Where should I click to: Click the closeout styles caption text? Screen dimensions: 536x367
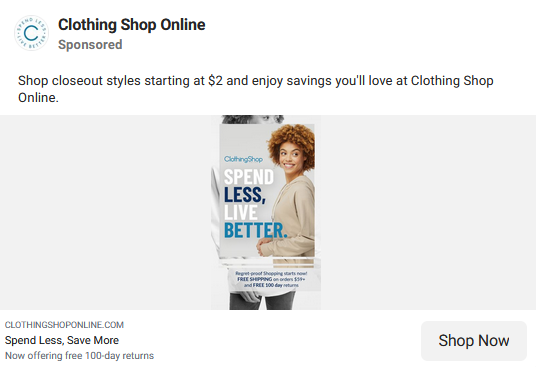(256, 89)
